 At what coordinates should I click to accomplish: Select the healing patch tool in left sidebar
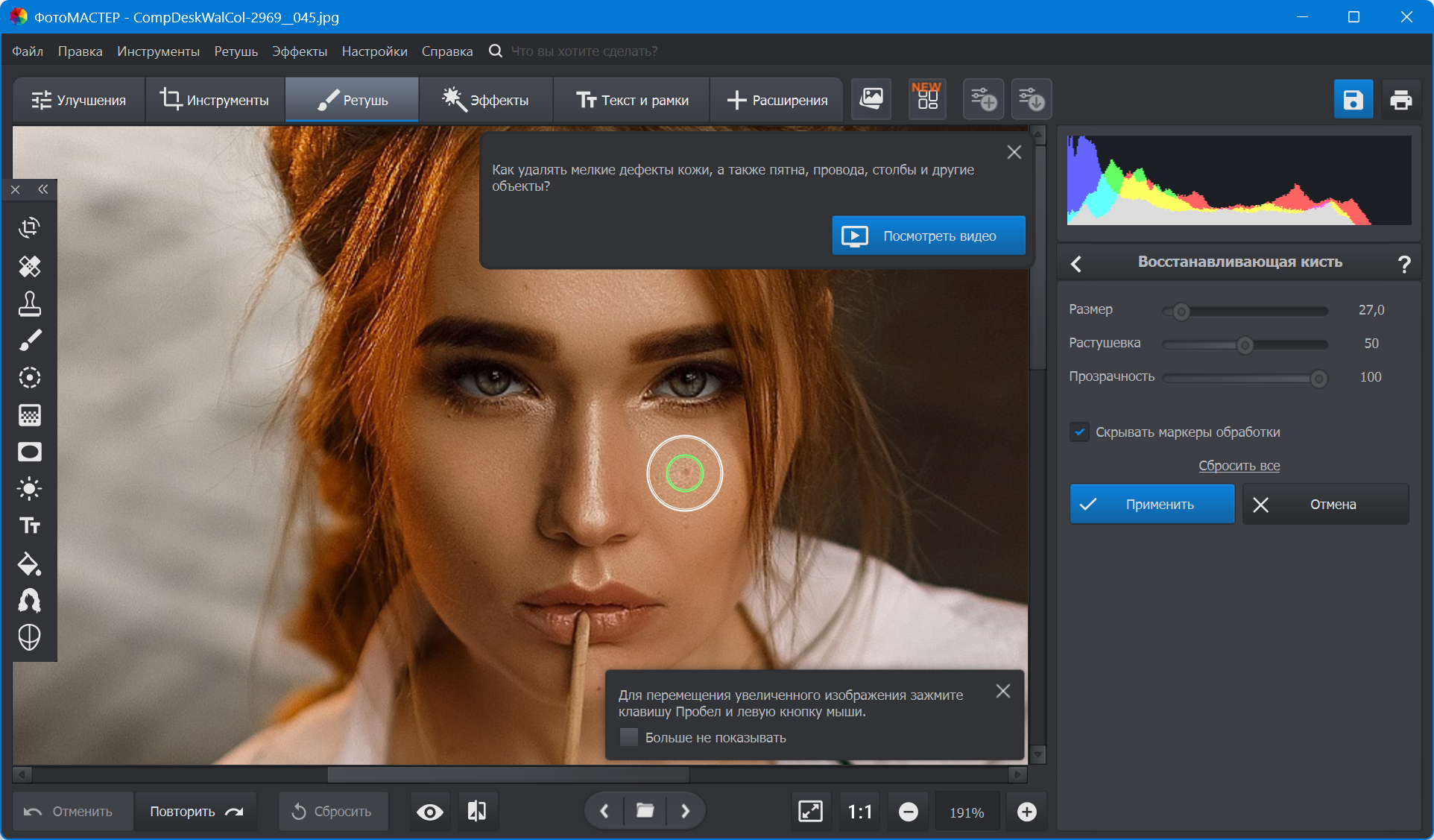click(x=30, y=266)
